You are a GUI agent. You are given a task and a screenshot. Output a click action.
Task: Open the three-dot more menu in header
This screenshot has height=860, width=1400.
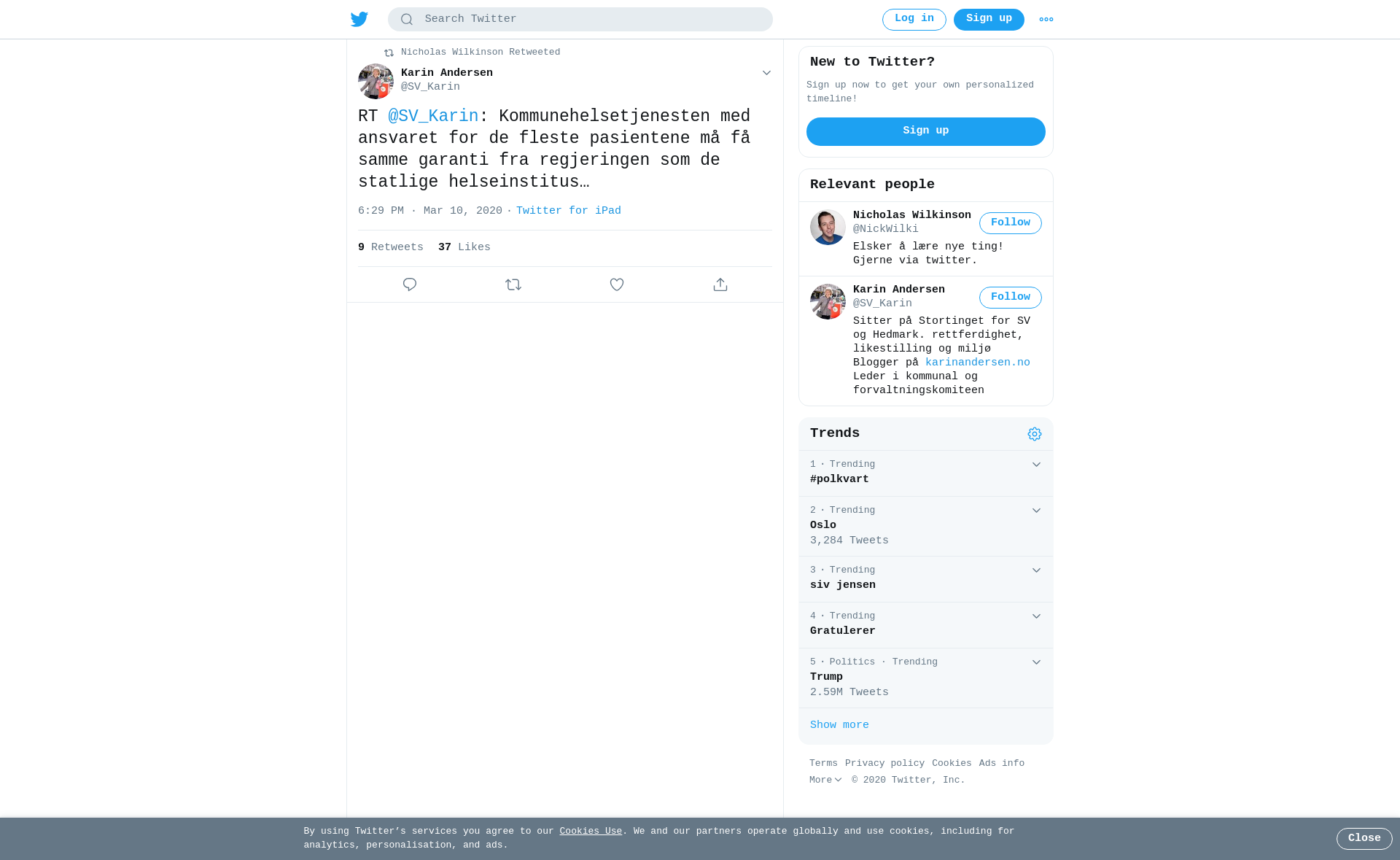1046,20
